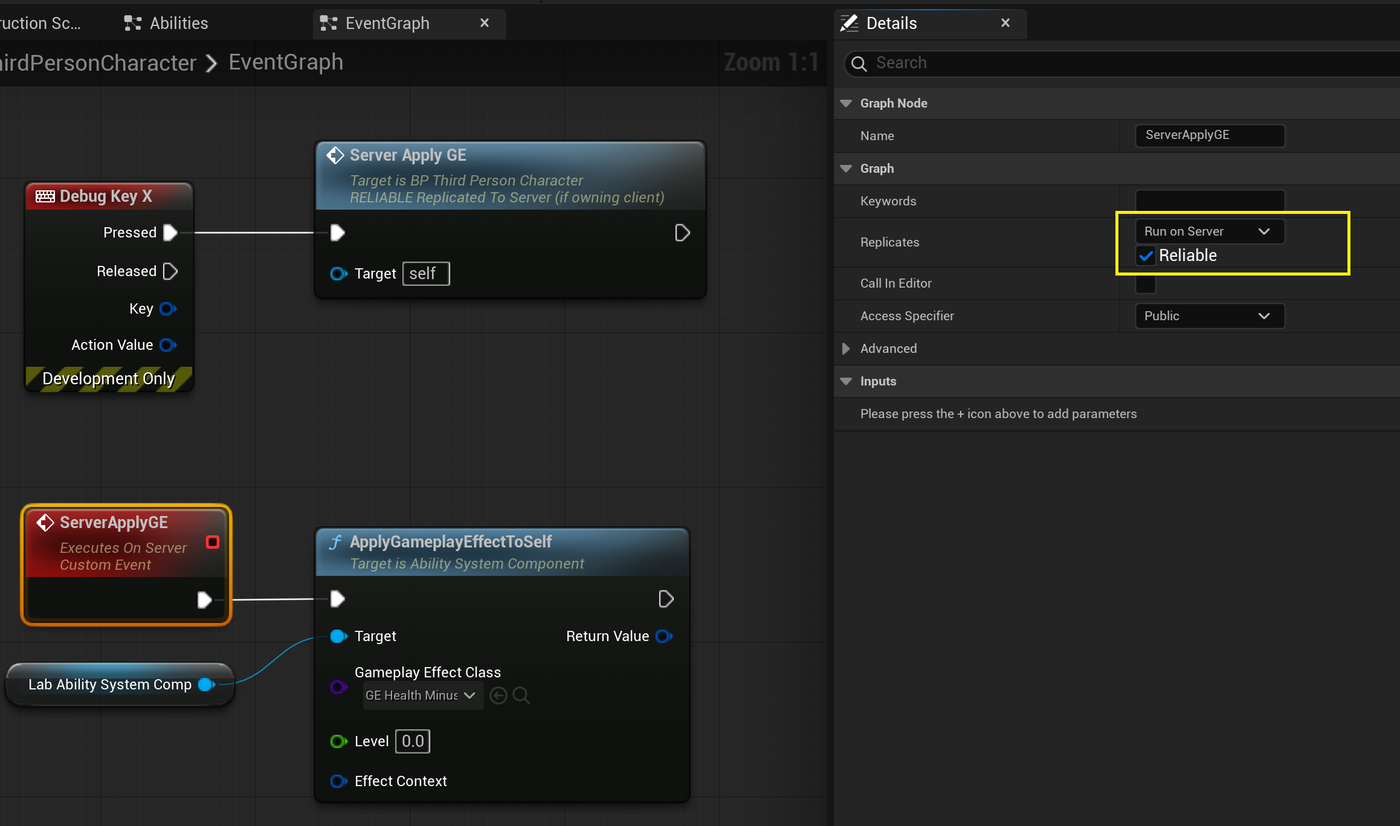
Task: Click the Return Value output pin
Action: tap(664, 636)
